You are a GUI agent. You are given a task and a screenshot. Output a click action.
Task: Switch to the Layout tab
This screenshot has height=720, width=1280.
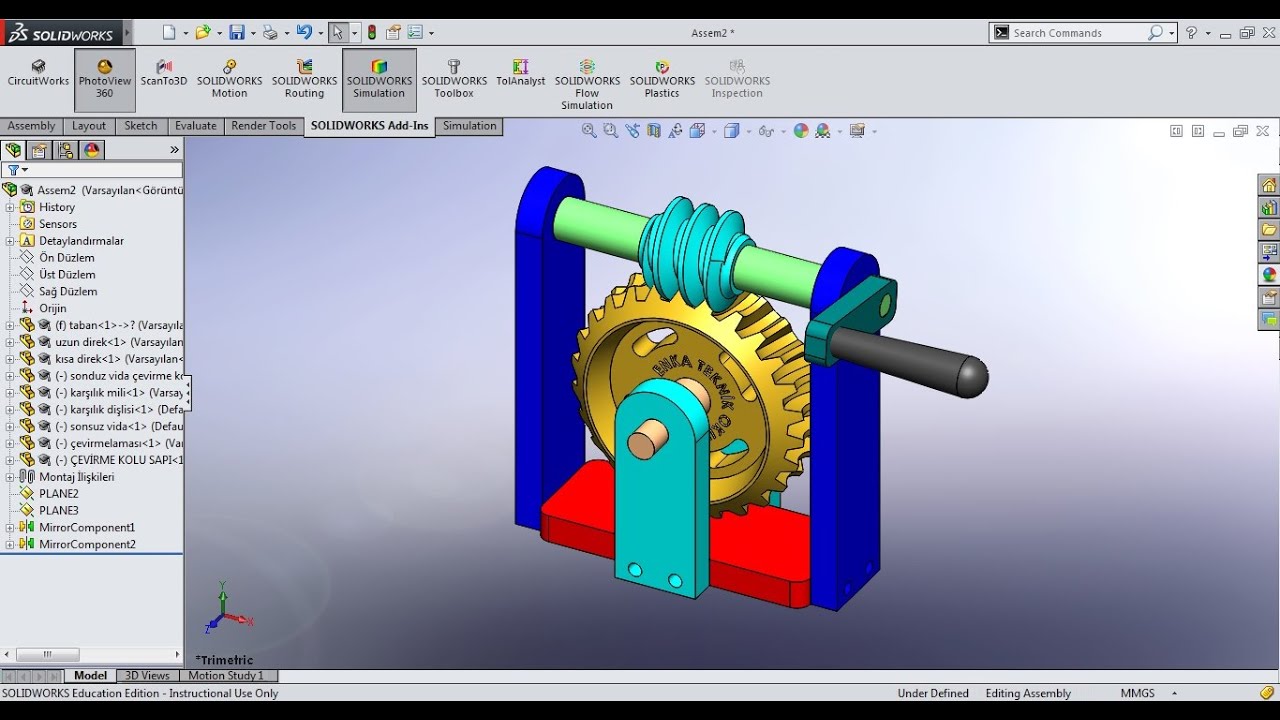coord(89,126)
